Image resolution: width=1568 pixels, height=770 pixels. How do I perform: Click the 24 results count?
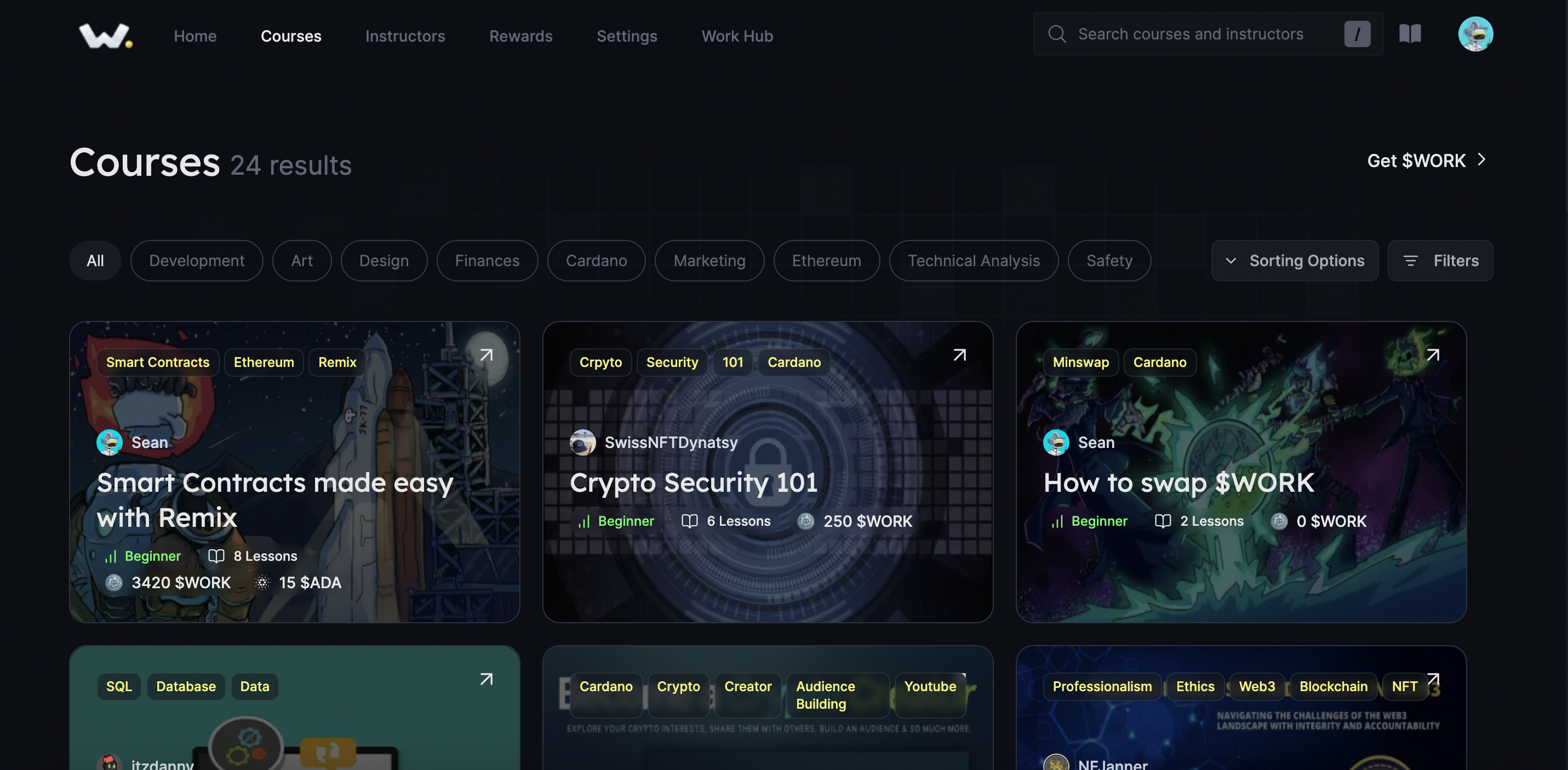[x=291, y=165]
